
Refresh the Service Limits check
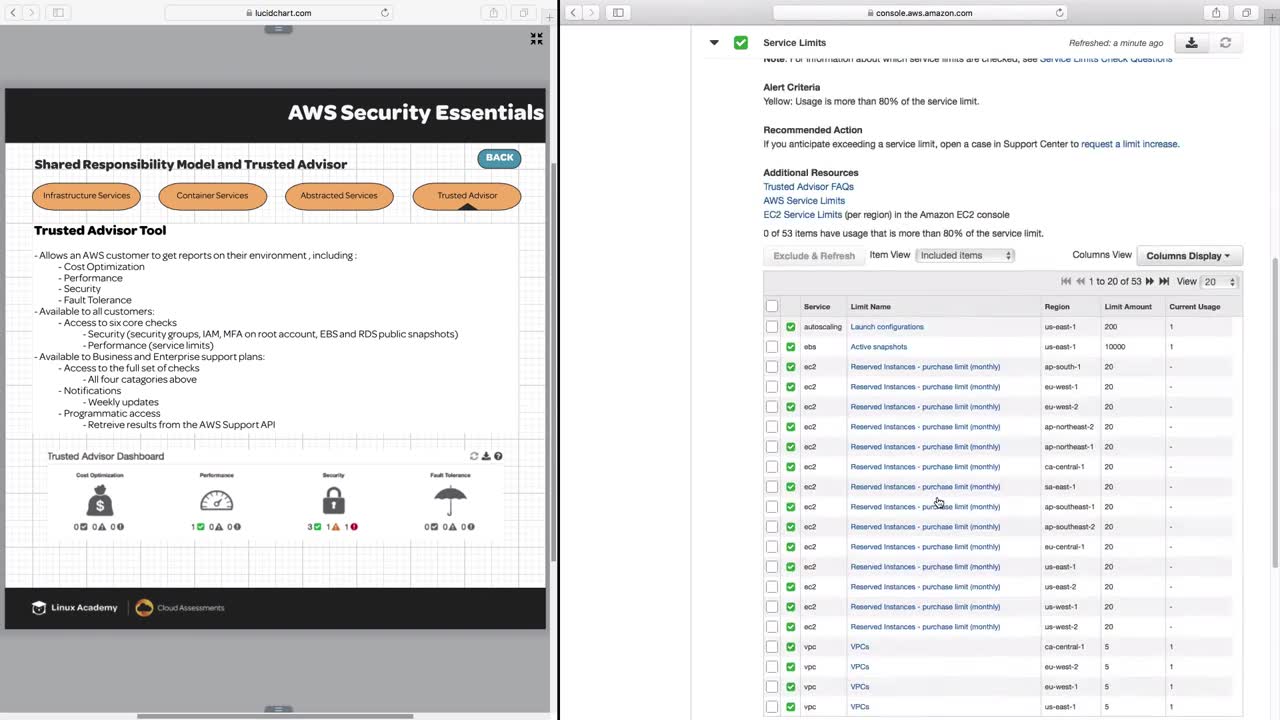point(1225,43)
